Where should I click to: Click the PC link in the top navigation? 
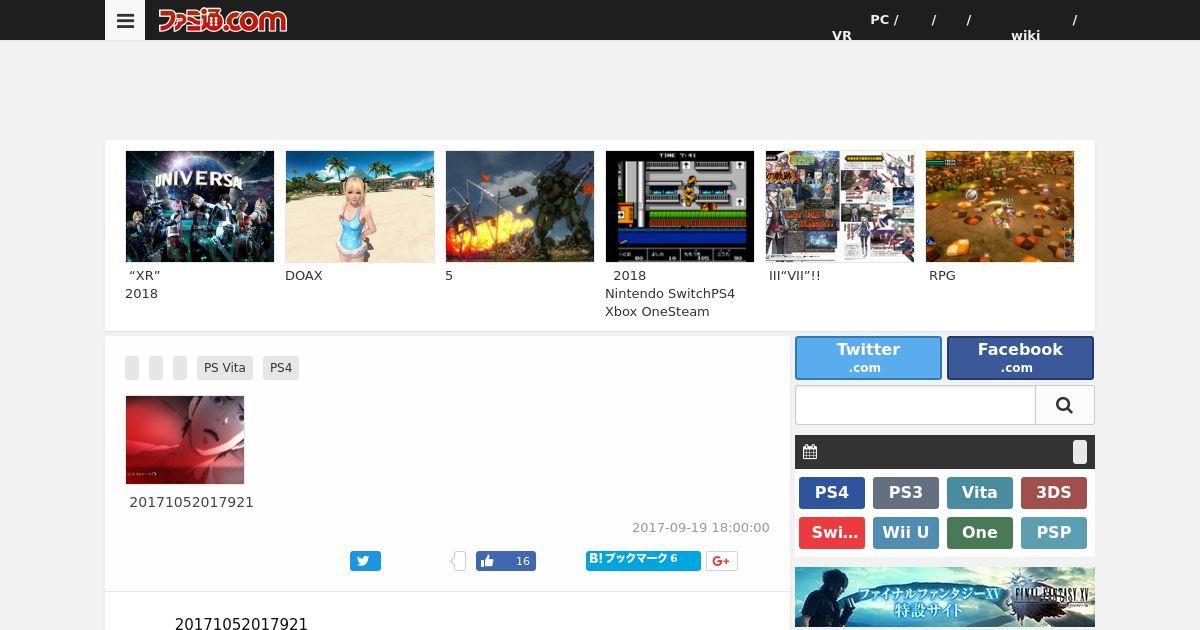click(880, 19)
